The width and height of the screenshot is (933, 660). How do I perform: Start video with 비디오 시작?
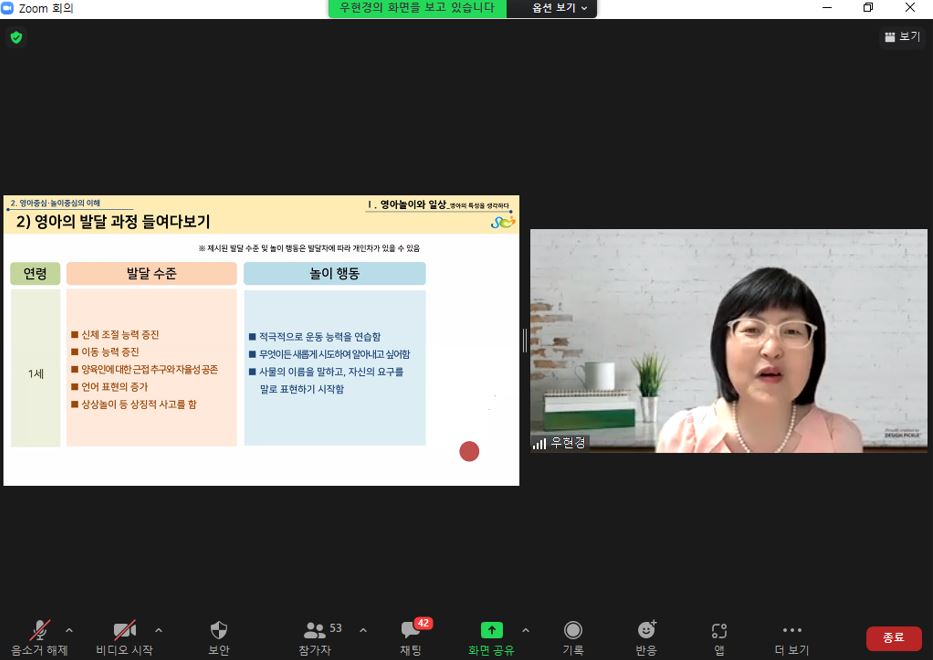pos(124,631)
